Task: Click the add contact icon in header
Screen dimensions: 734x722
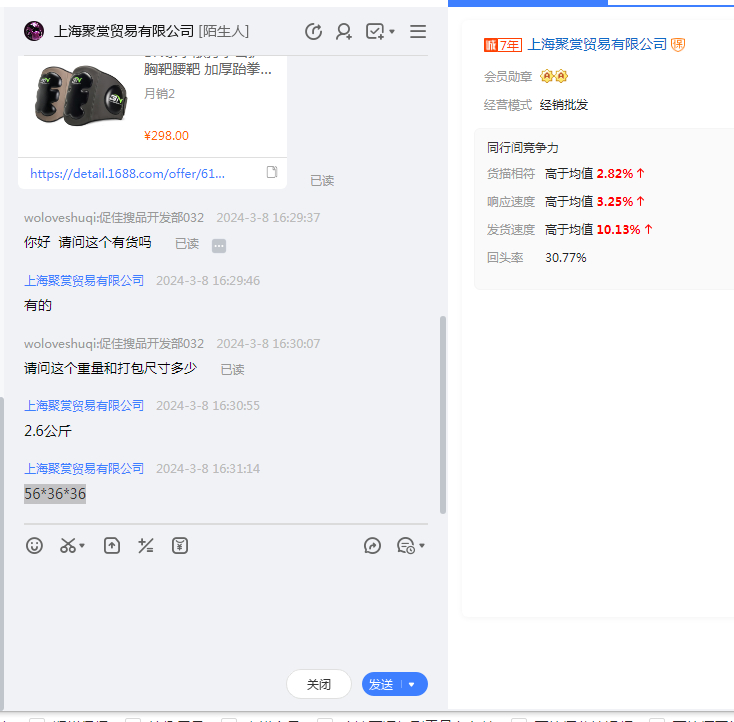Action: coord(344,32)
